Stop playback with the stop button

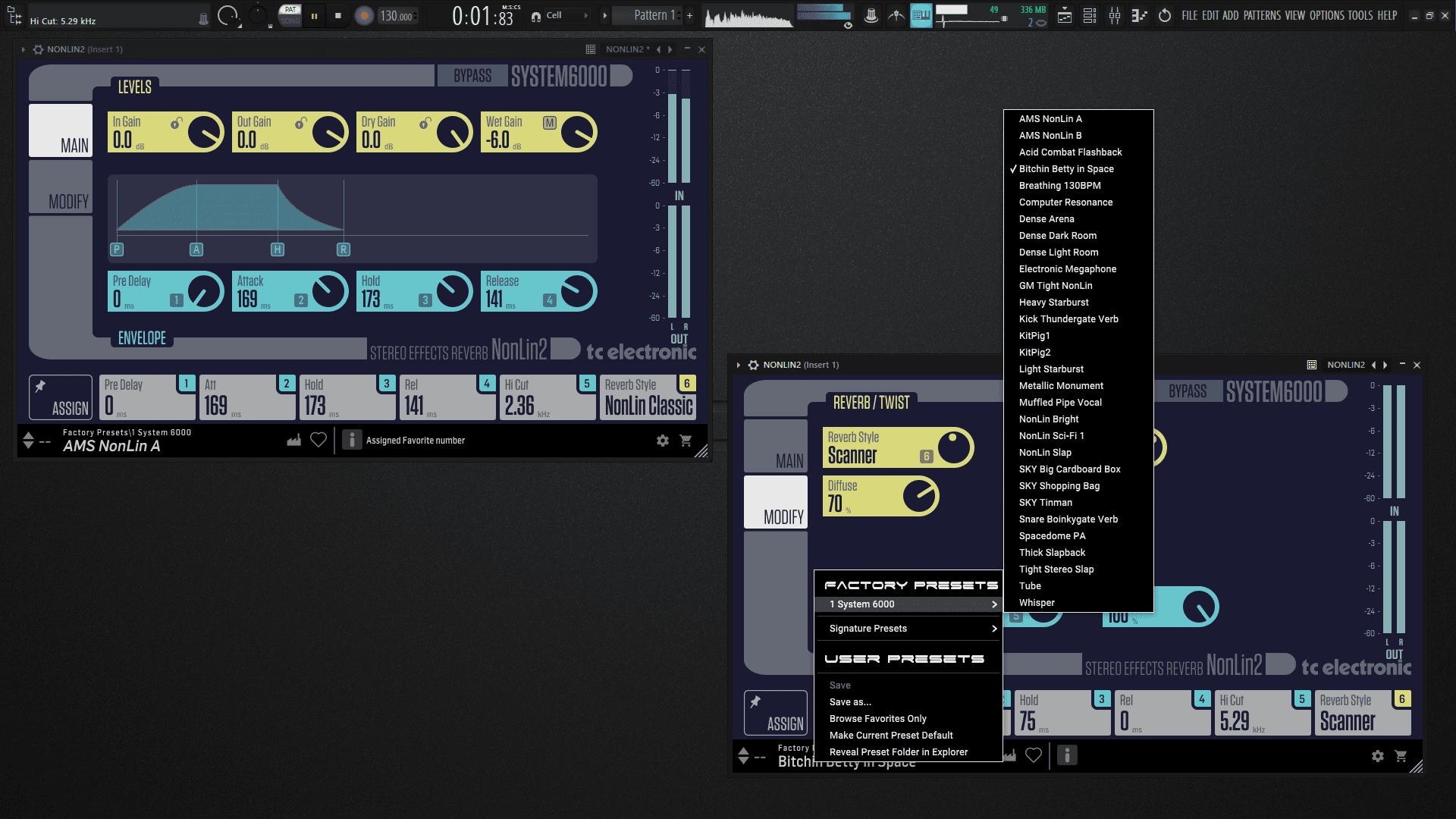pos(338,16)
